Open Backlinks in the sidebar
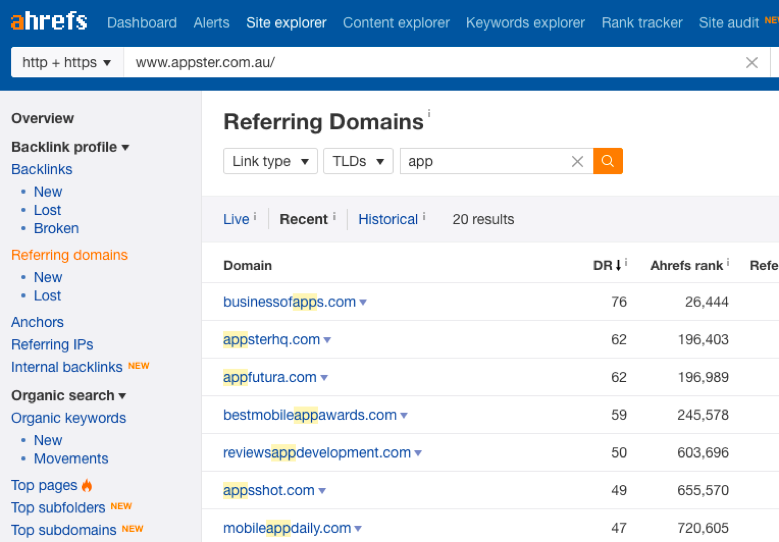This screenshot has height=542, width=779. tap(42, 169)
